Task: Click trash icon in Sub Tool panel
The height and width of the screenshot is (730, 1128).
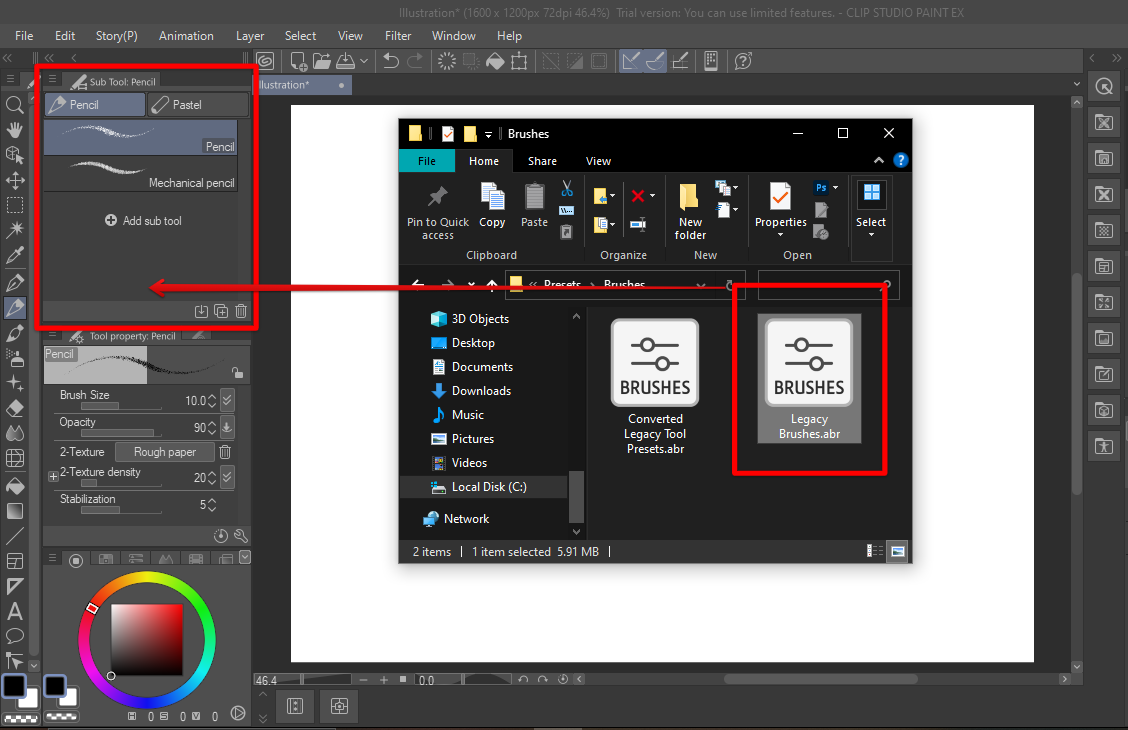Action: [241, 312]
